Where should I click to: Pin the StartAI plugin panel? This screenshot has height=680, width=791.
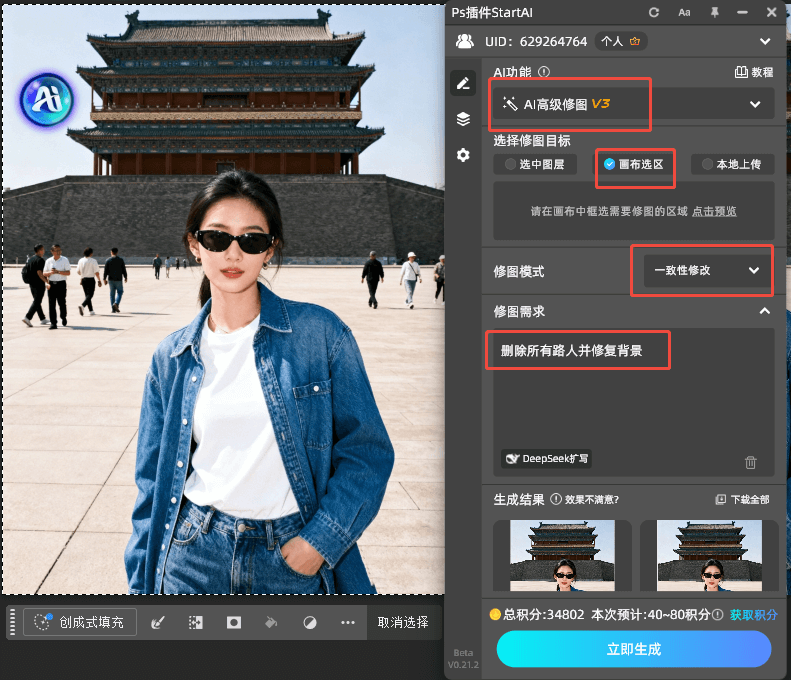pos(714,12)
